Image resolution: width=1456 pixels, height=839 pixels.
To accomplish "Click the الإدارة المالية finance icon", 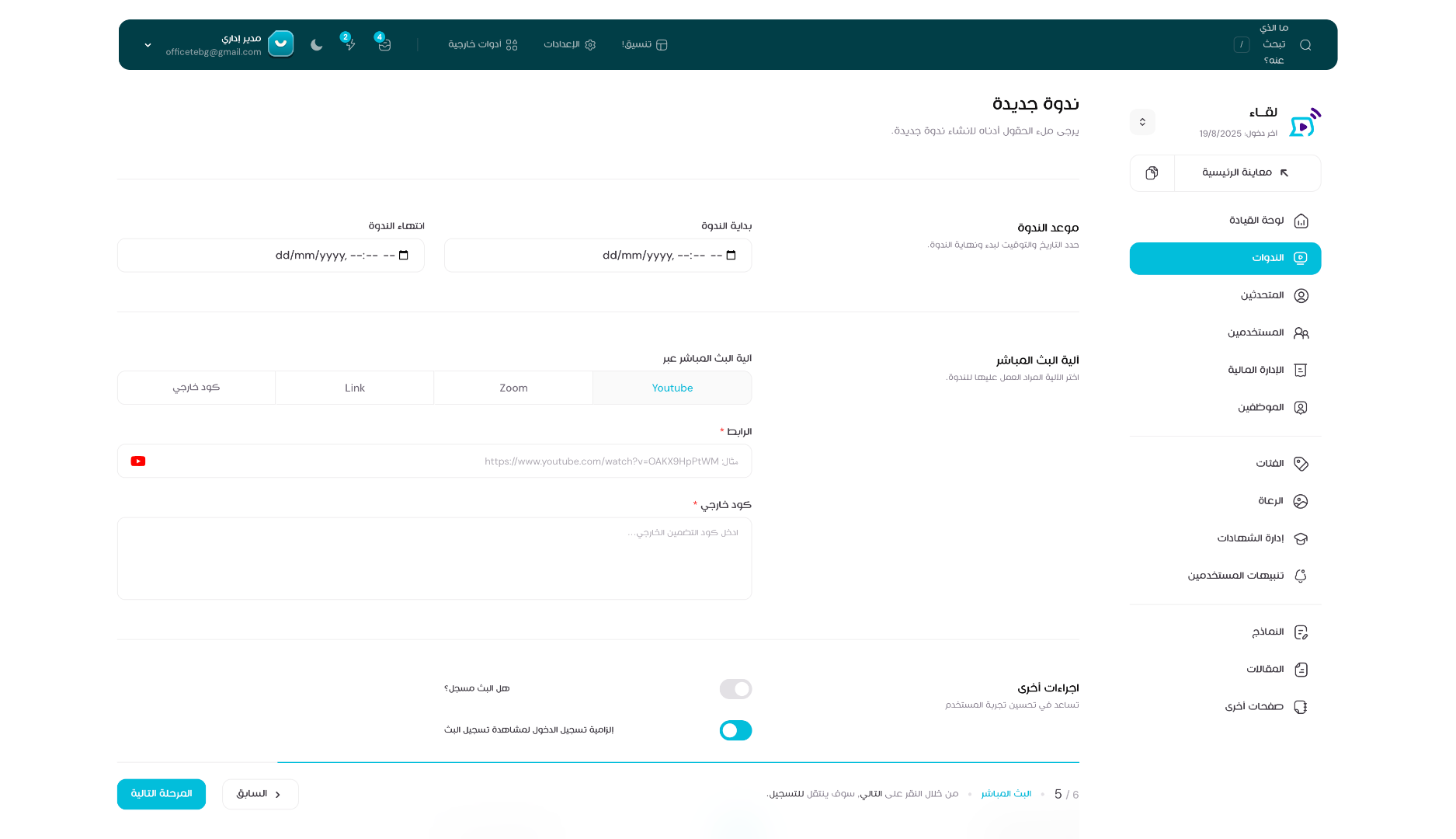I will 1302,370.
